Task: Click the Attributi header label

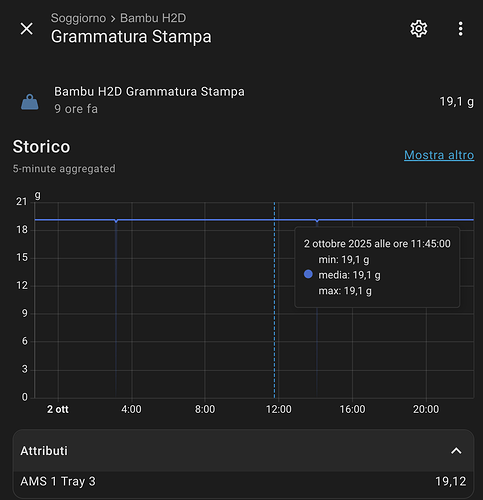Action: click(44, 451)
